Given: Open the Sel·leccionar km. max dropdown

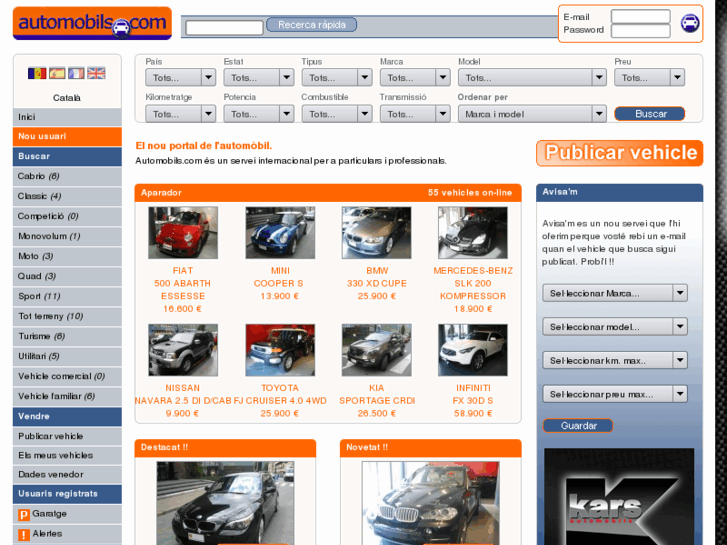Looking at the screenshot, I should (615, 360).
